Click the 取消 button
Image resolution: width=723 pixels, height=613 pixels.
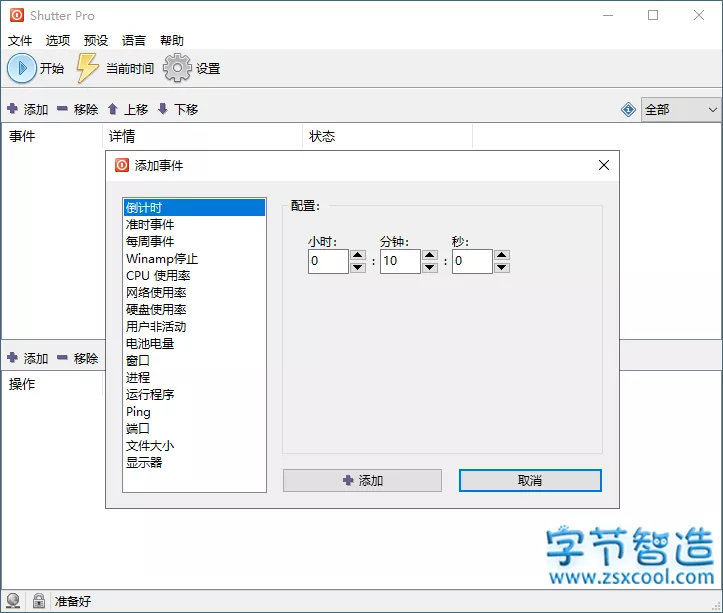click(530, 481)
